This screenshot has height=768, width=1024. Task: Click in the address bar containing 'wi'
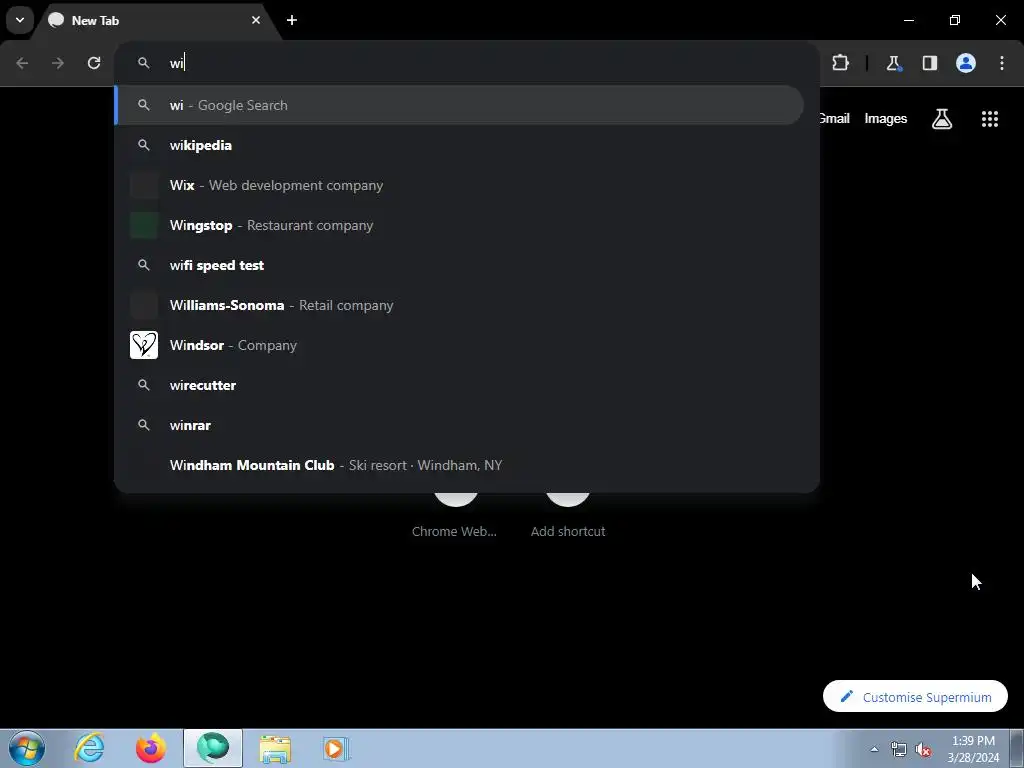pos(466,63)
